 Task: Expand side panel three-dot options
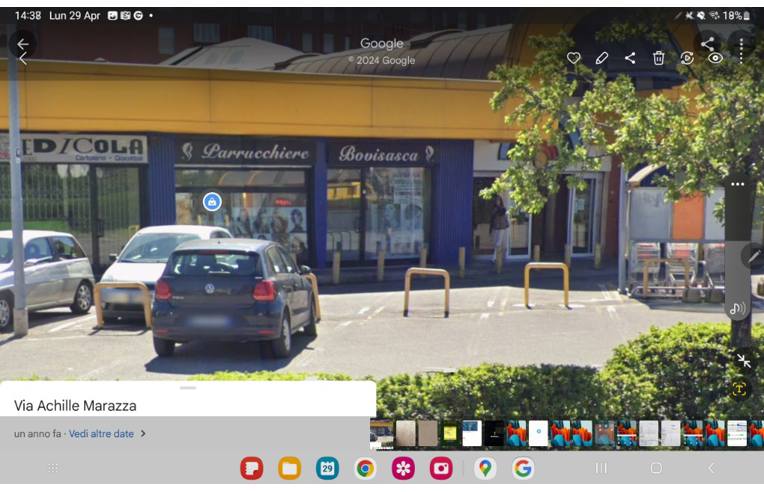738,185
